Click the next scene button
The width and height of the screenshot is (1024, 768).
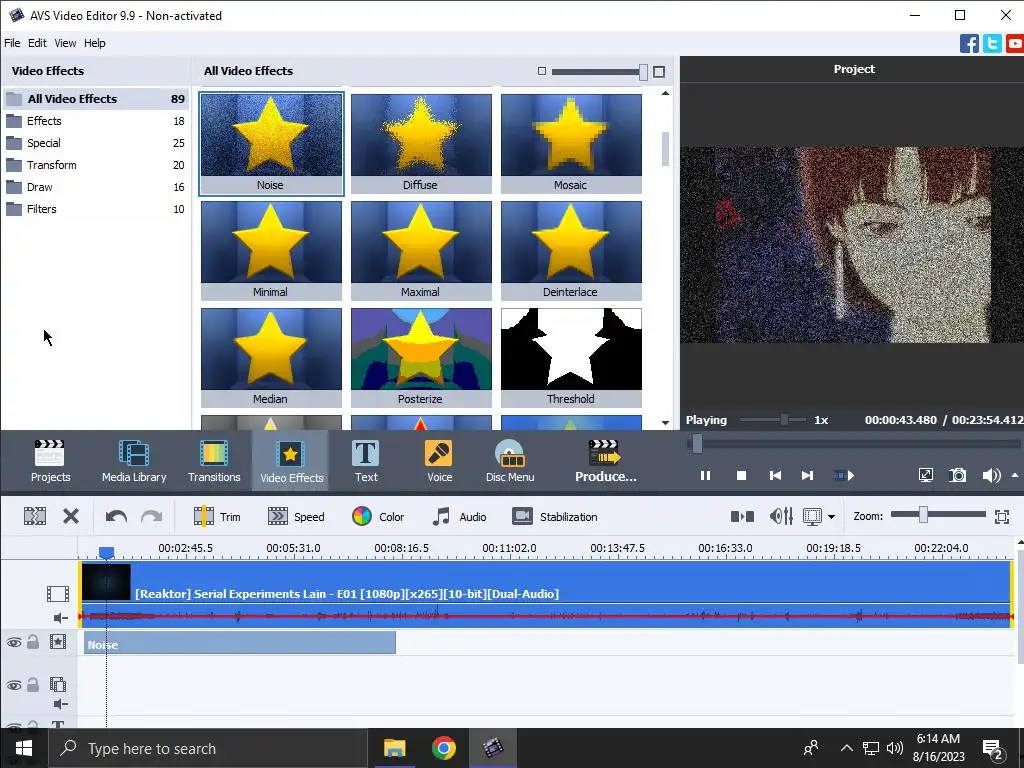[x=844, y=475]
